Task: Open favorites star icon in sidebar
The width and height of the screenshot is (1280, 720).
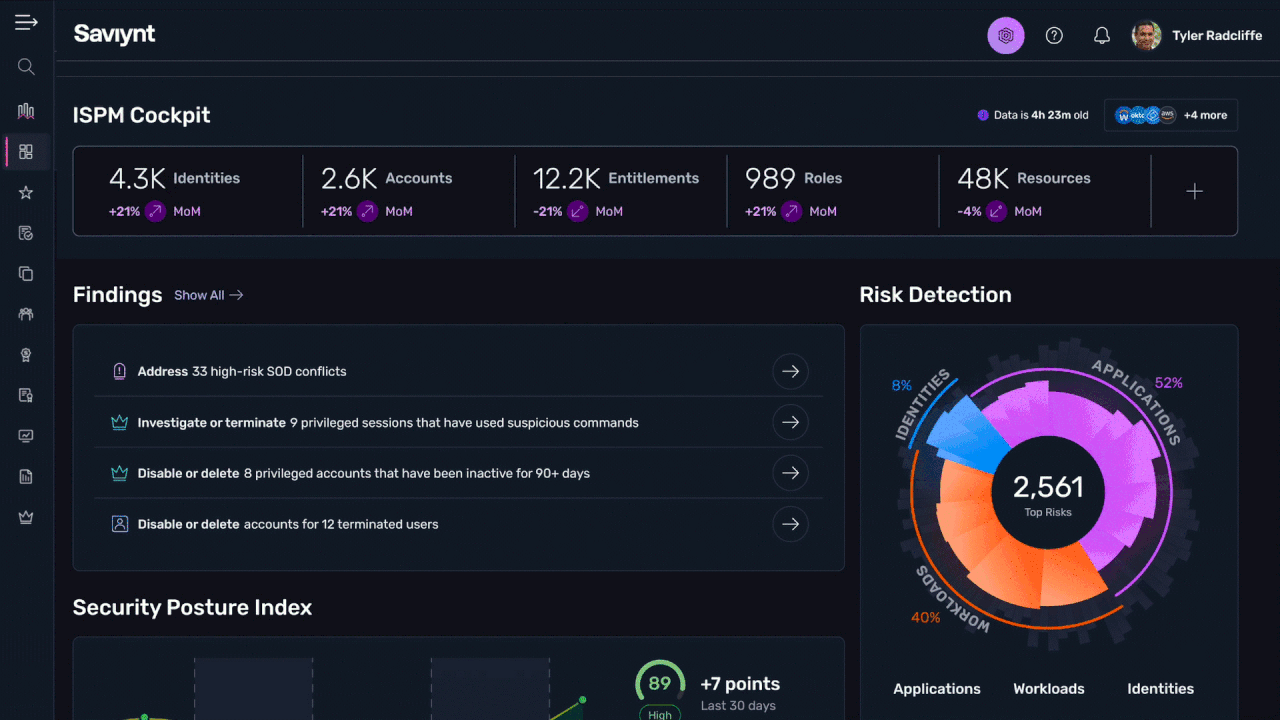Action: [x=26, y=193]
